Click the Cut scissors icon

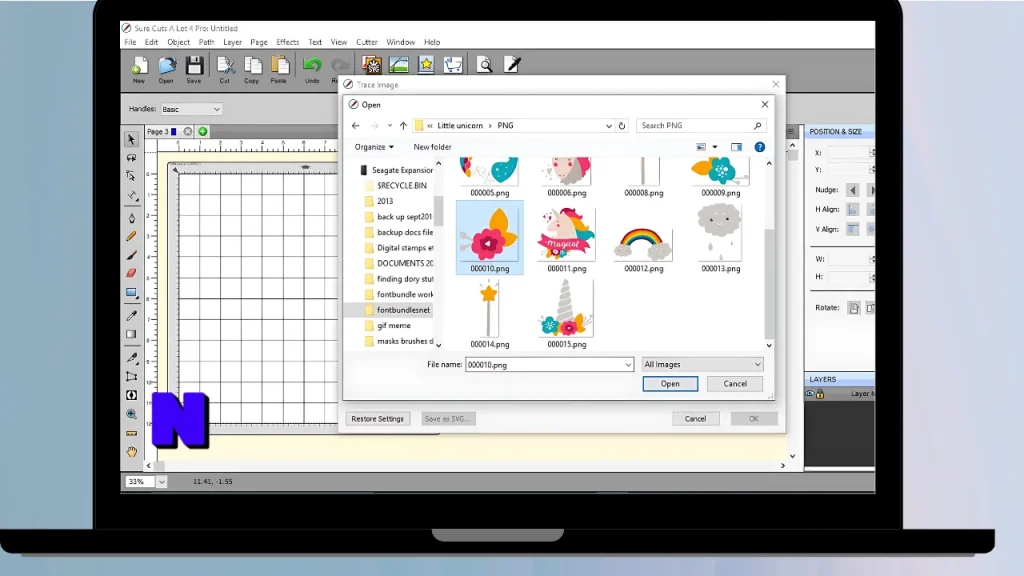(x=225, y=66)
